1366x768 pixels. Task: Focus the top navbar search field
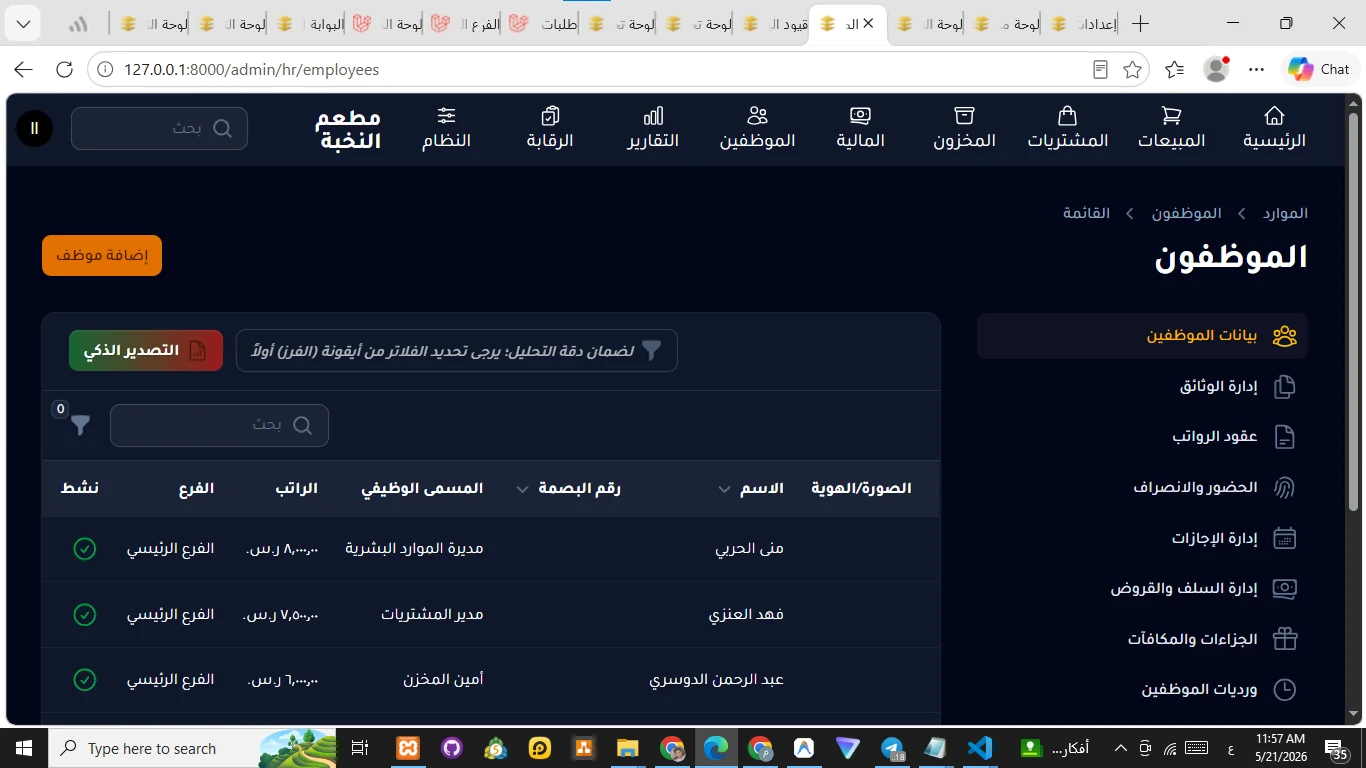point(159,128)
